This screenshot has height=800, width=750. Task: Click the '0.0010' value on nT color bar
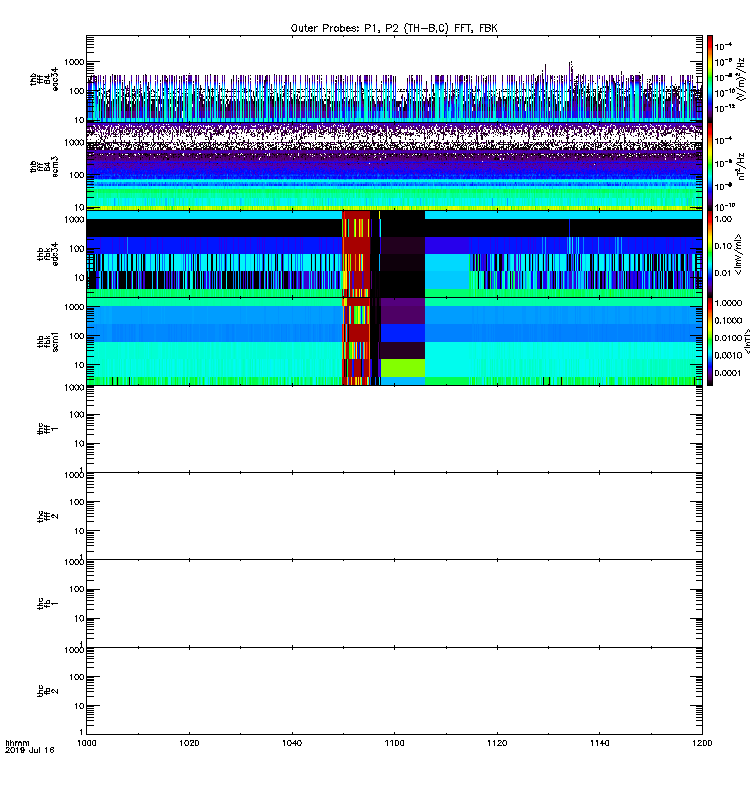(x=728, y=355)
